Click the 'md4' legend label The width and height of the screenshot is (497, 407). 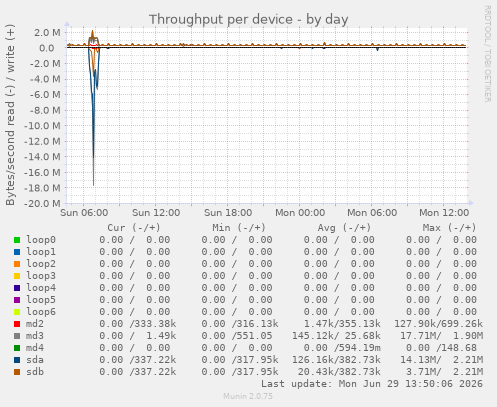pos(35,348)
